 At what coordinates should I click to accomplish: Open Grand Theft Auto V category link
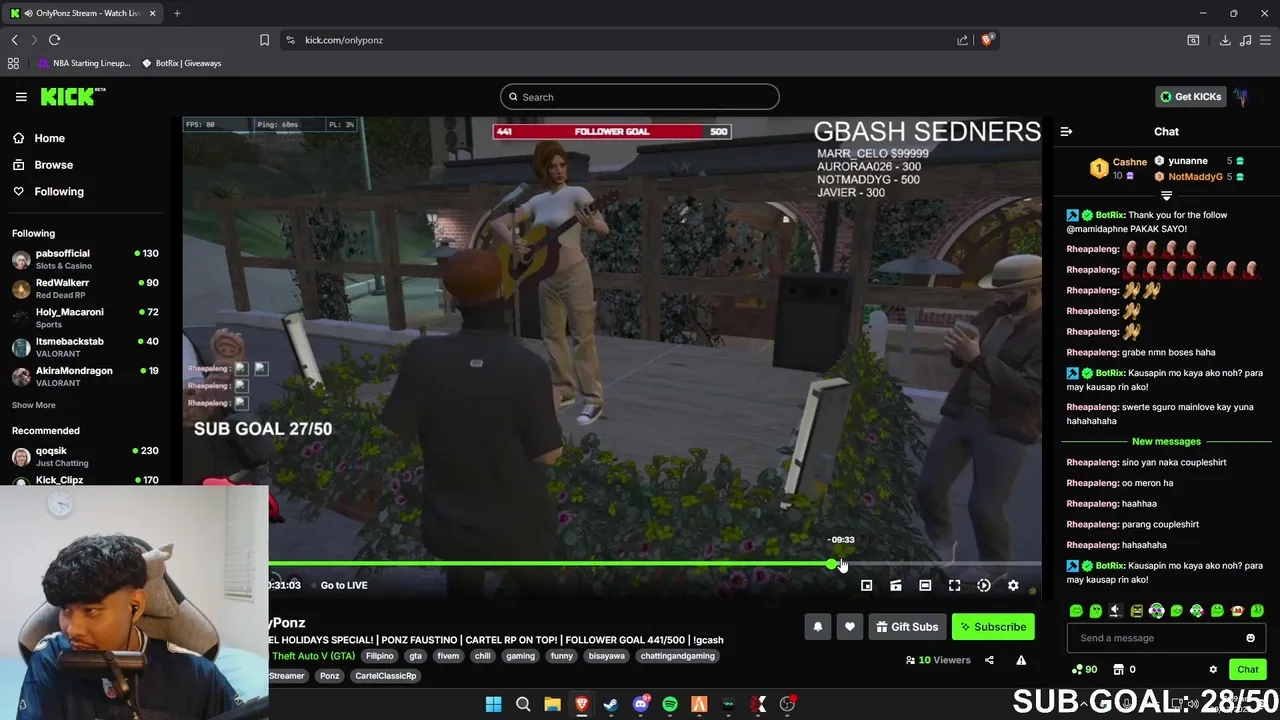pyautogui.click(x=312, y=656)
